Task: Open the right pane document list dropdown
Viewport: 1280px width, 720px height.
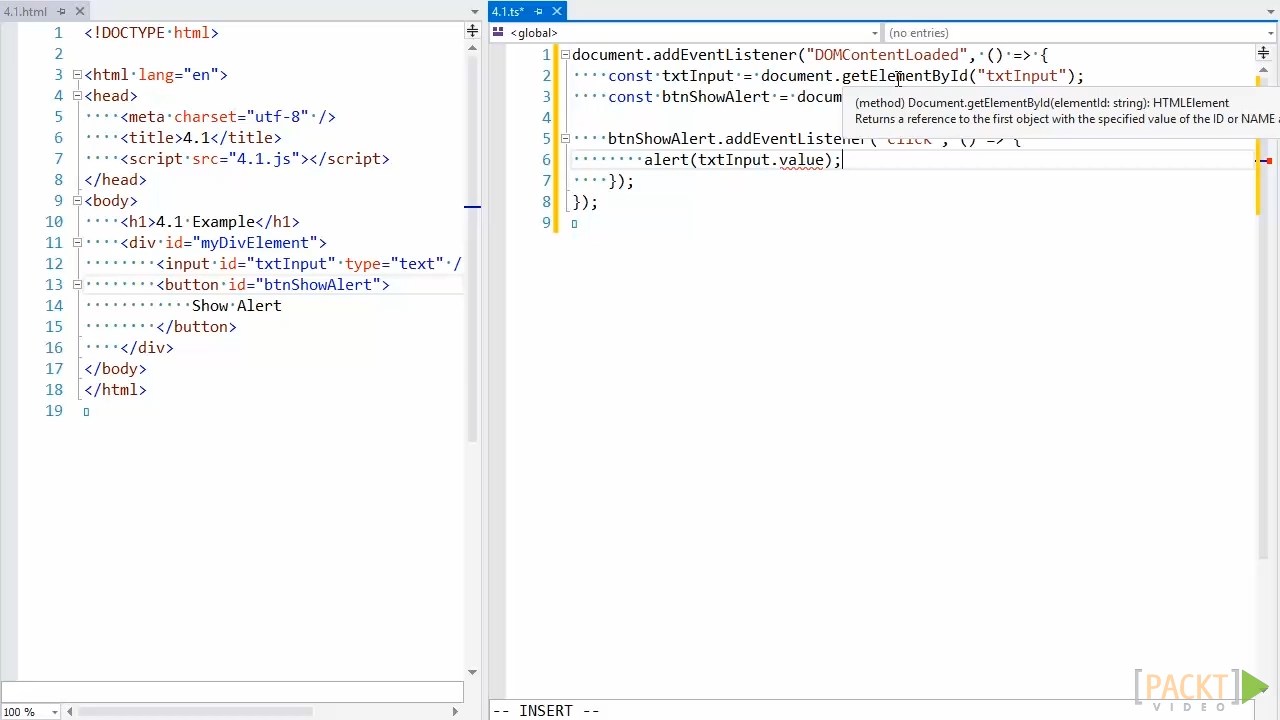Action: (1271, 12)
